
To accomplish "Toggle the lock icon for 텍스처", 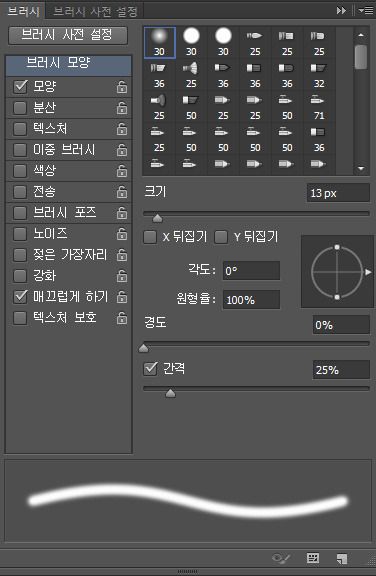I will [x=122, y=129].
